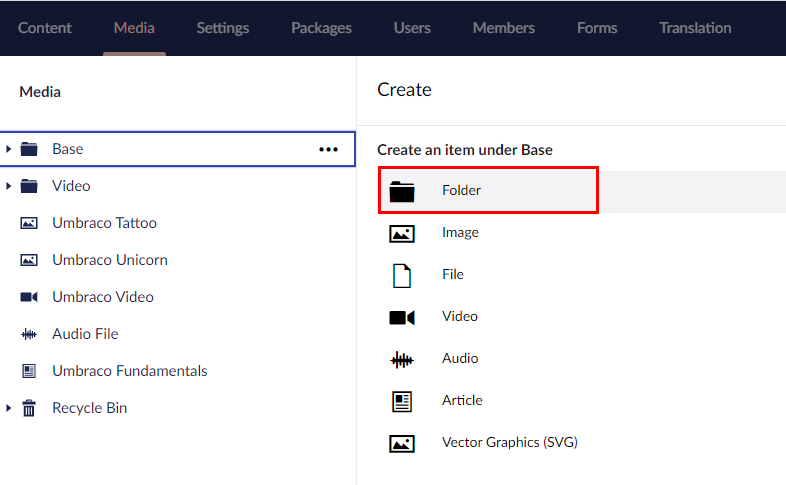Select Umbraco Tattoo image in tree
The width and height of the screenshot is (786, 485).
[x=104, y=223]
